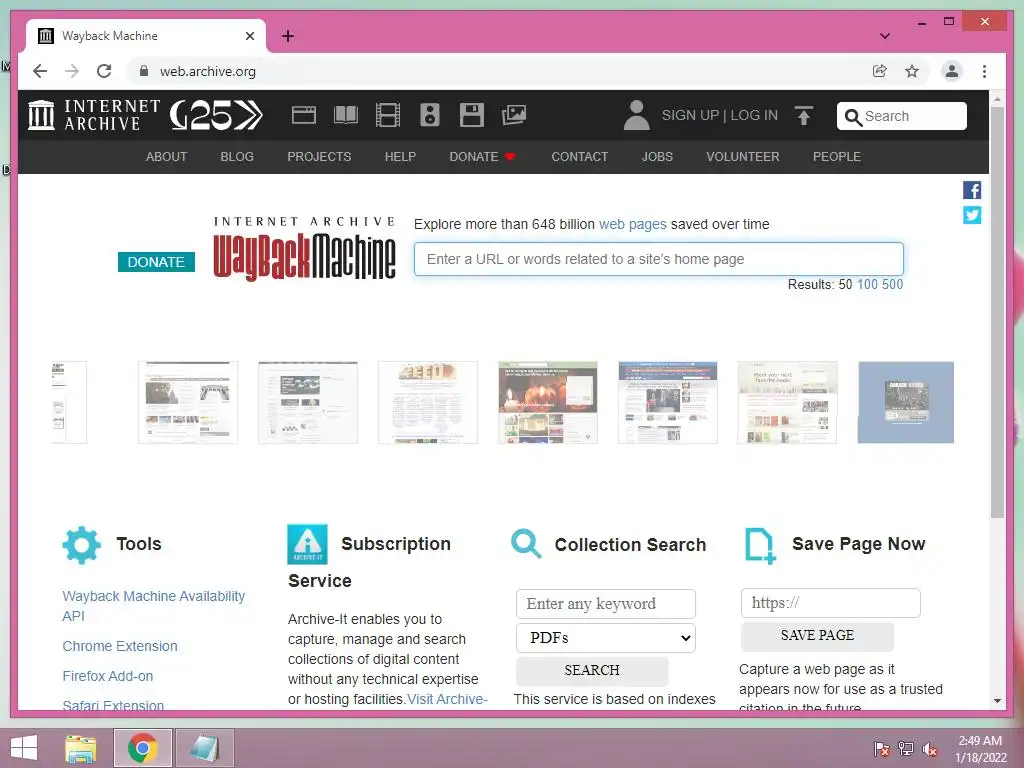Screen dimensions: 1024x768
Task: Click LOG IN link
Action: tap(754, 116)
